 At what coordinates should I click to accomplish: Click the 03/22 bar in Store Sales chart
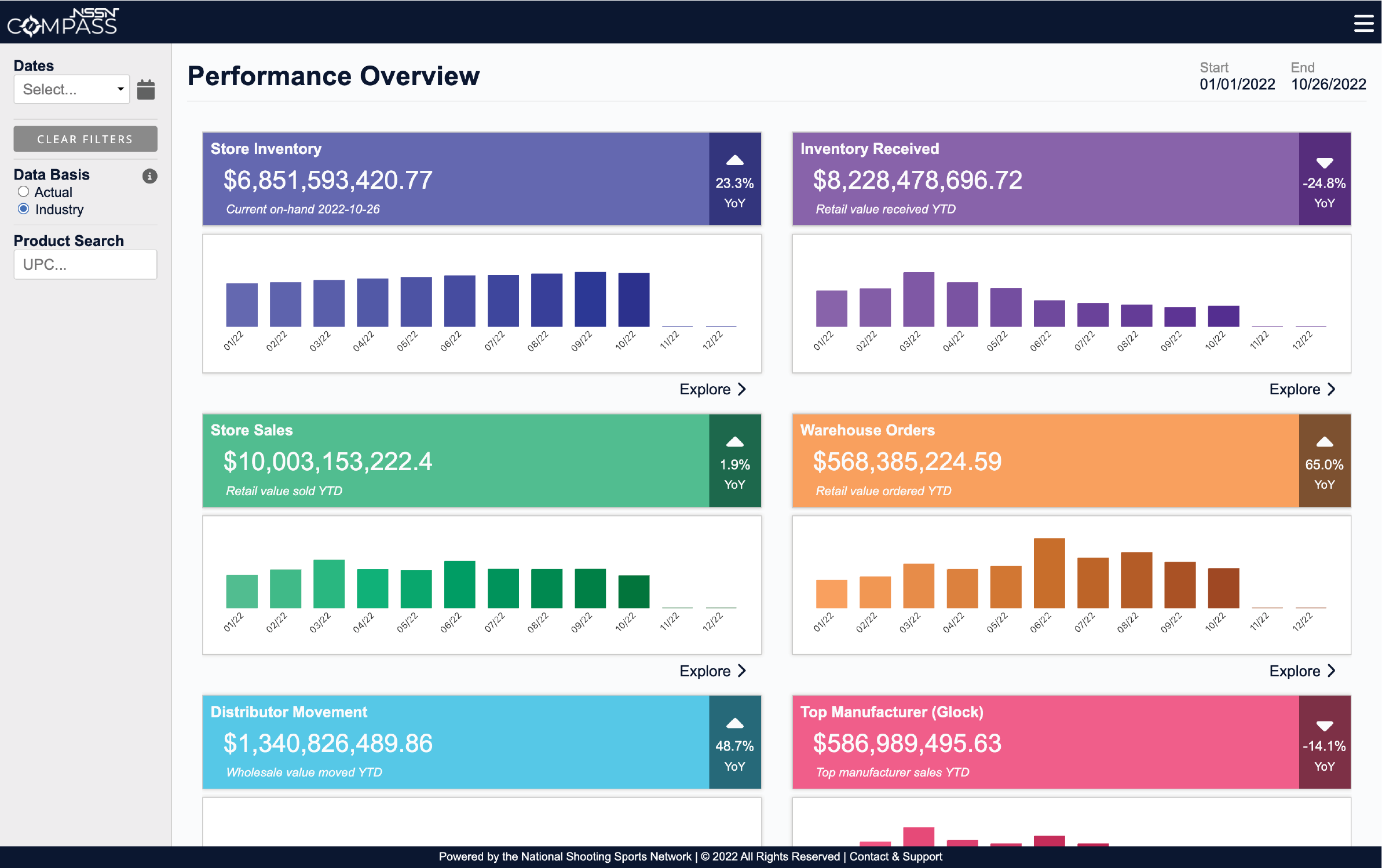pyautogui.click(x=328, y=584)
